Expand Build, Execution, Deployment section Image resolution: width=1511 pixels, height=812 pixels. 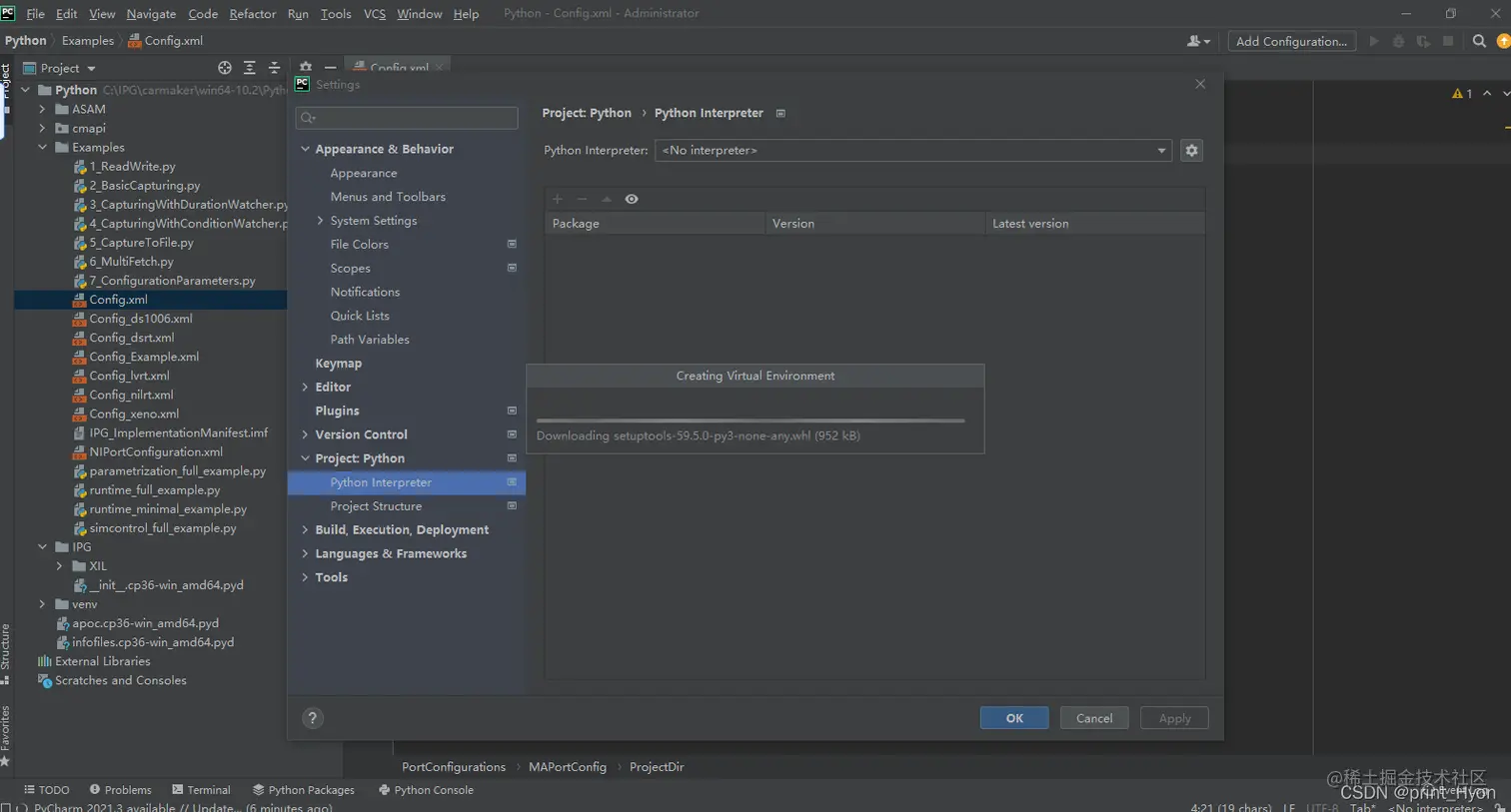click(x=305, y=530)
